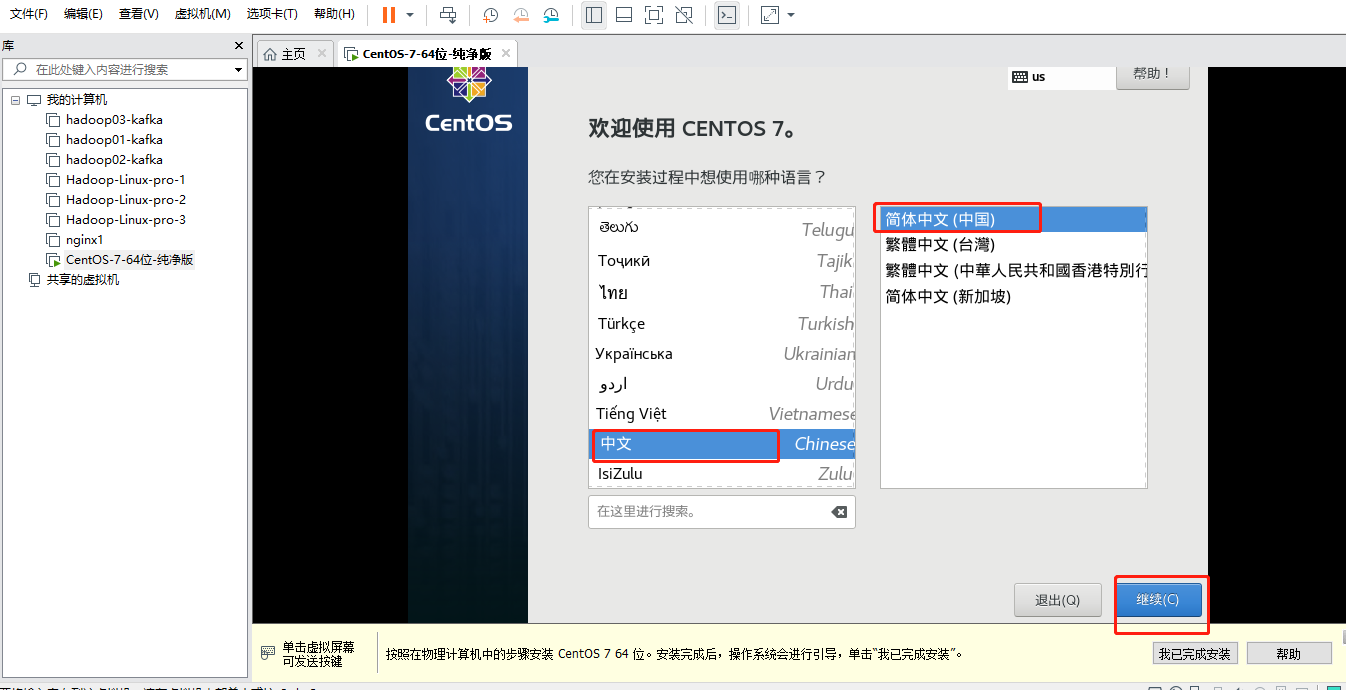Select ไทย Thai language row
Viewport: 1346px width, 690px height.
(x=722, y=292)
